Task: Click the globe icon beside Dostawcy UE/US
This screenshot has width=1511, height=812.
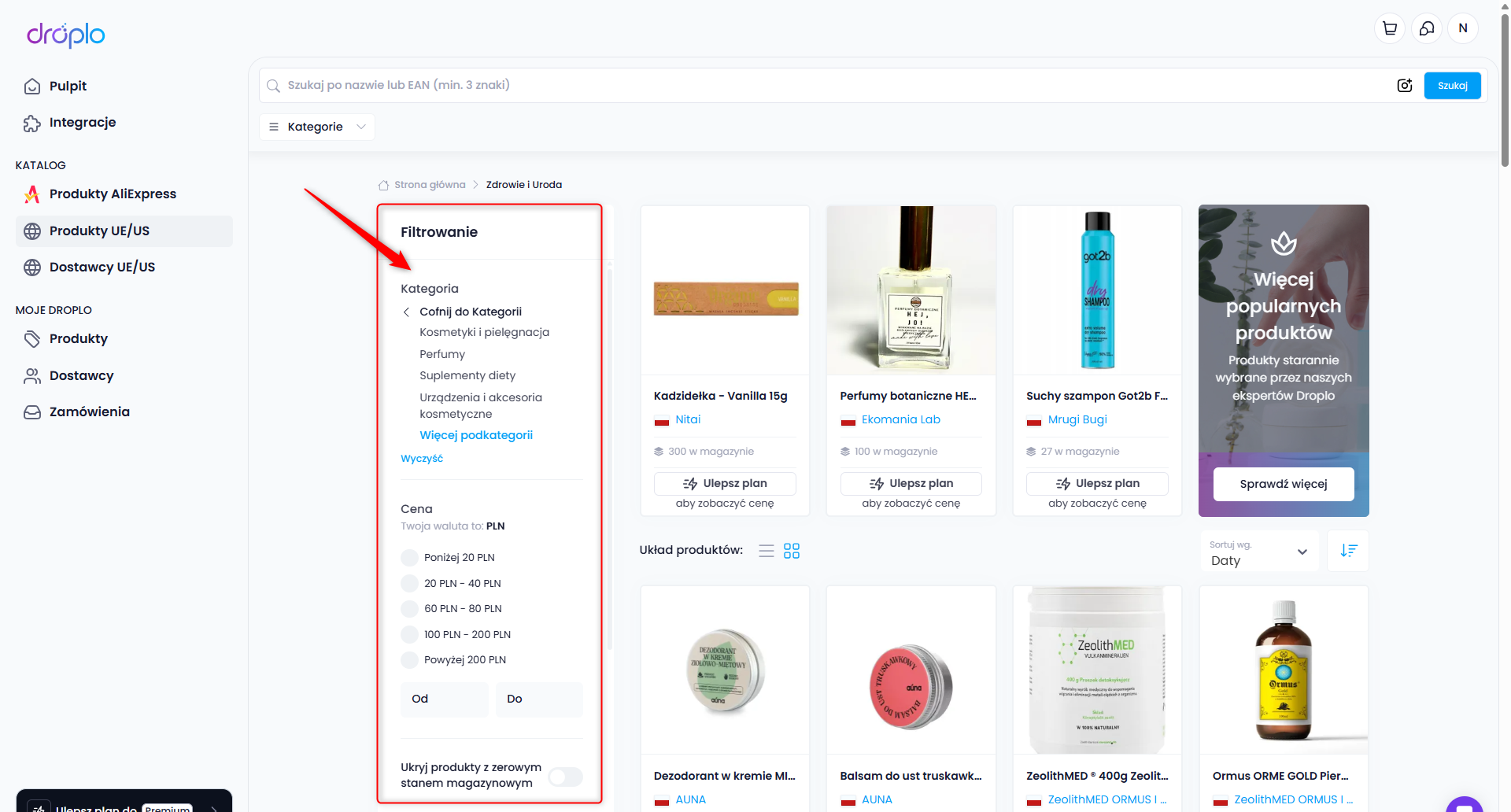Action: 32,268
